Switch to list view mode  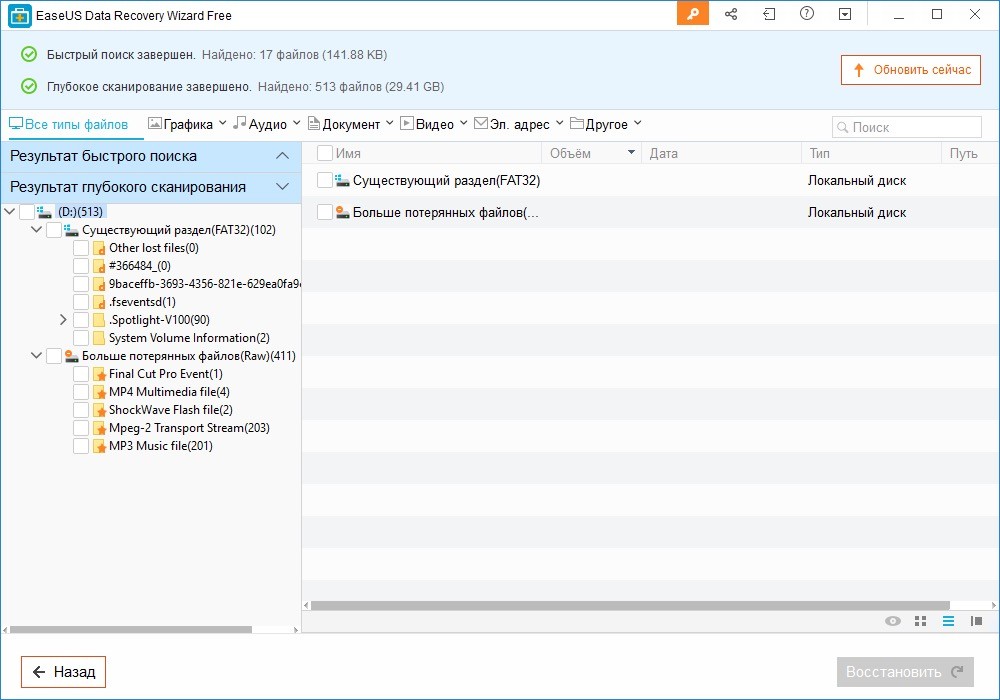point(948,621)
